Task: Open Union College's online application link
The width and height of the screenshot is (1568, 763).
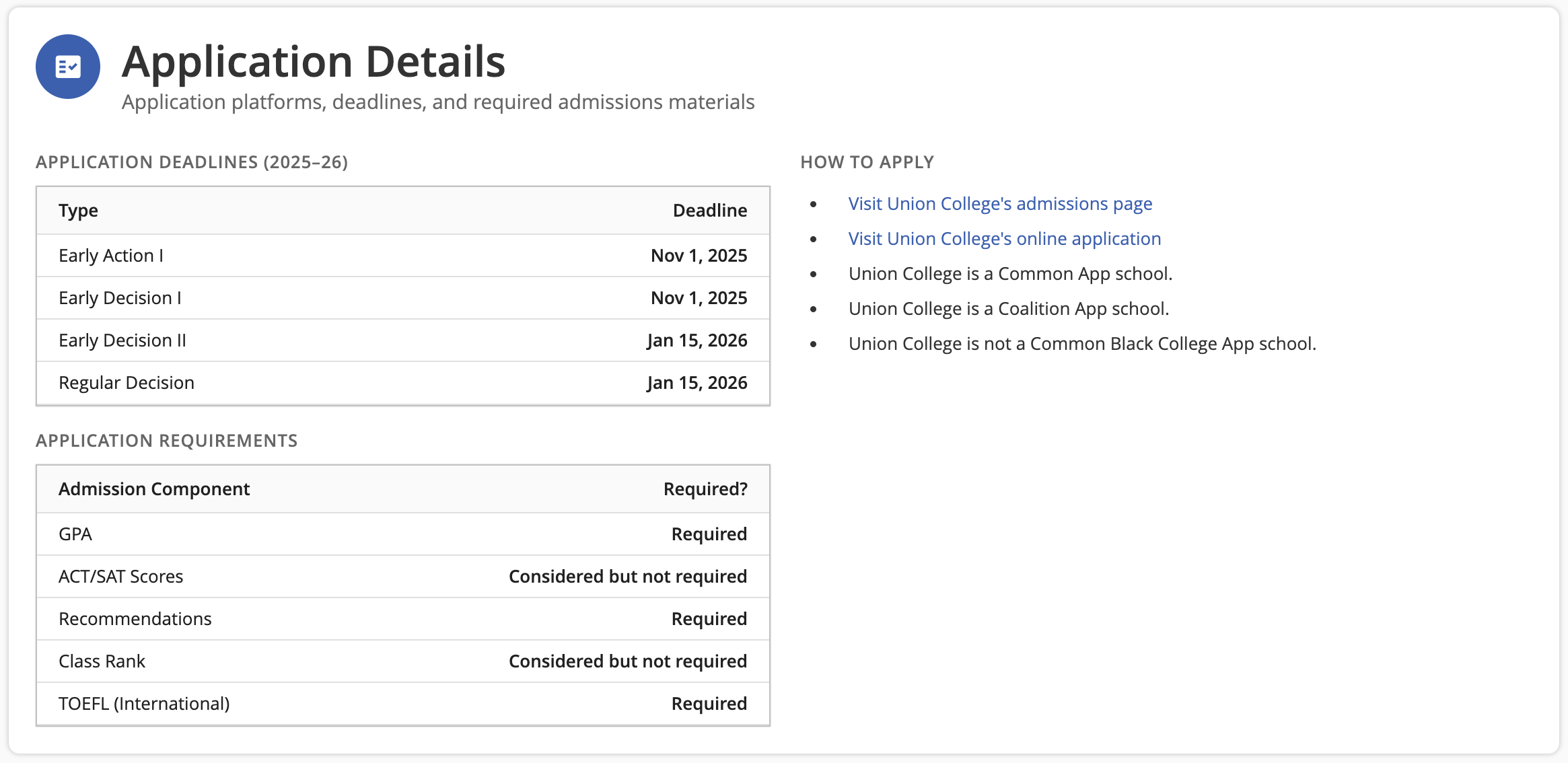Action: 1005,239
